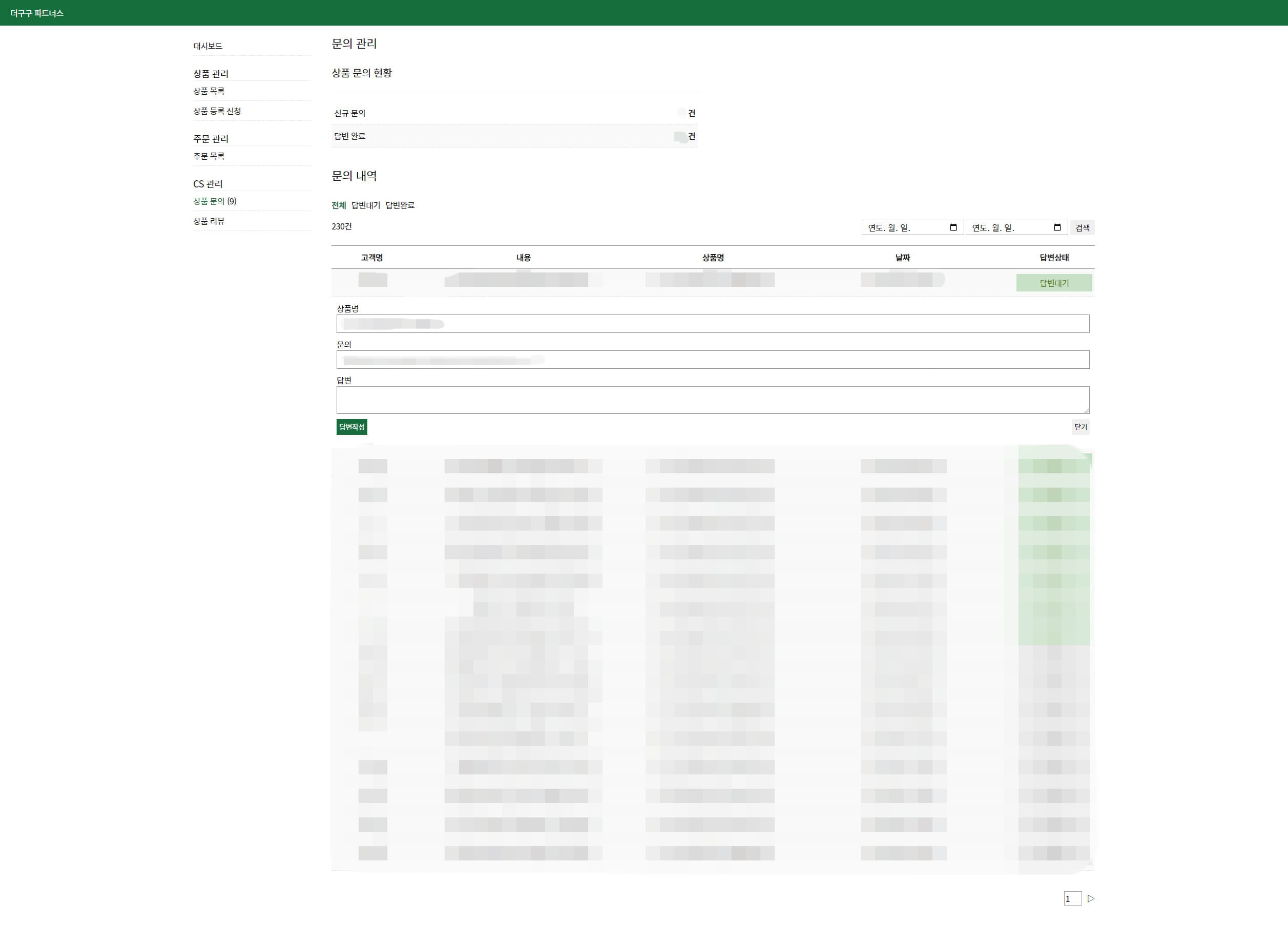
Task: Switch to the 답변대기 filter tab
Action: coord(365,205)
